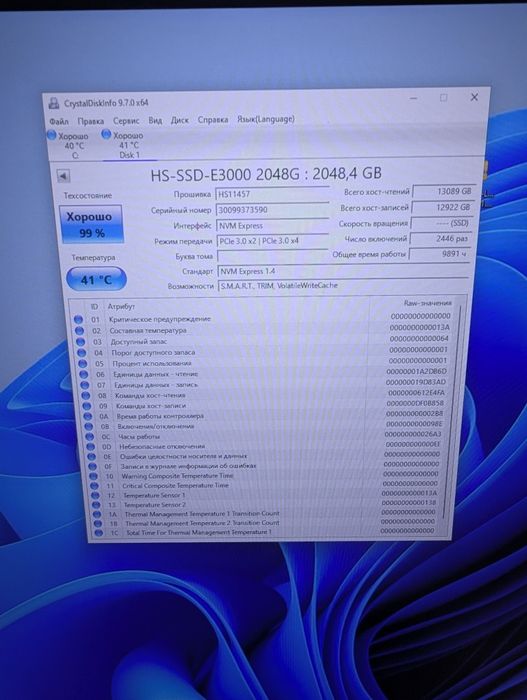Click total host reads value 13089 GB

tap(443, 191)
